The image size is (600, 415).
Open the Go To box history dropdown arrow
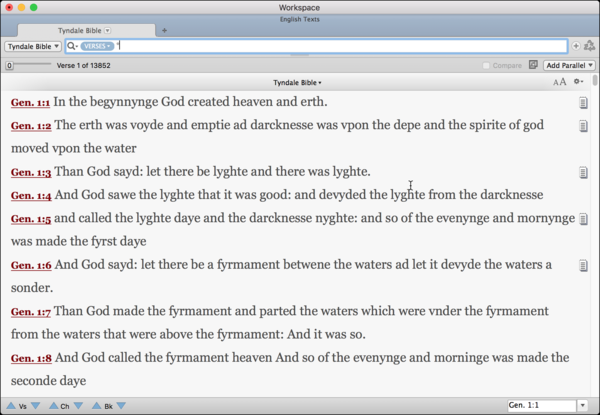(583, 405)
